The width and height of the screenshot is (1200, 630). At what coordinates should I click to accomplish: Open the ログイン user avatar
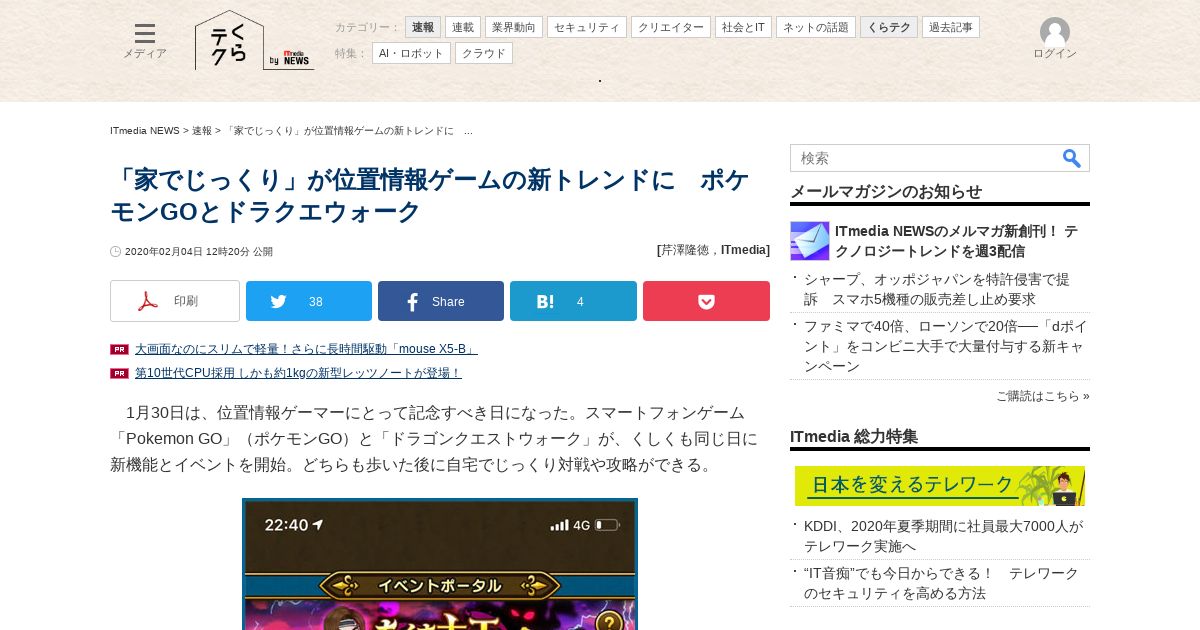[x=1054, y=39]
